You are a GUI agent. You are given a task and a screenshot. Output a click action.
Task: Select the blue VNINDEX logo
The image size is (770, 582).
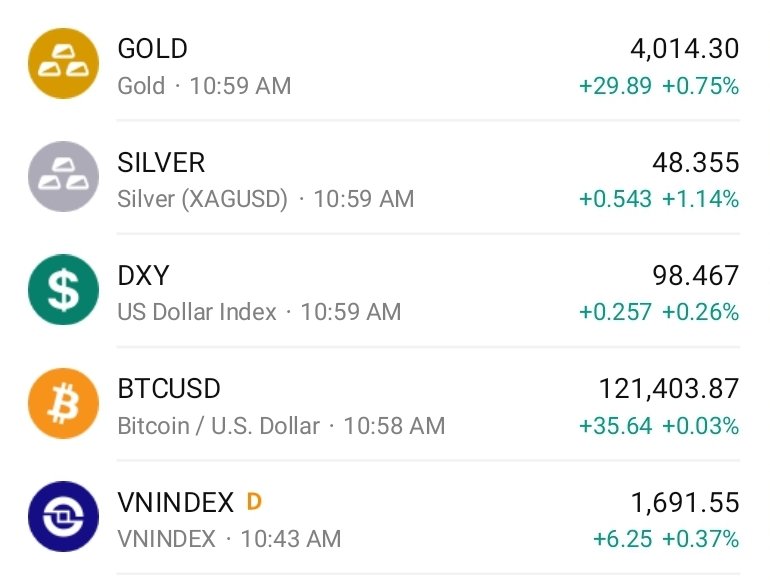click(x=63, y=516)
